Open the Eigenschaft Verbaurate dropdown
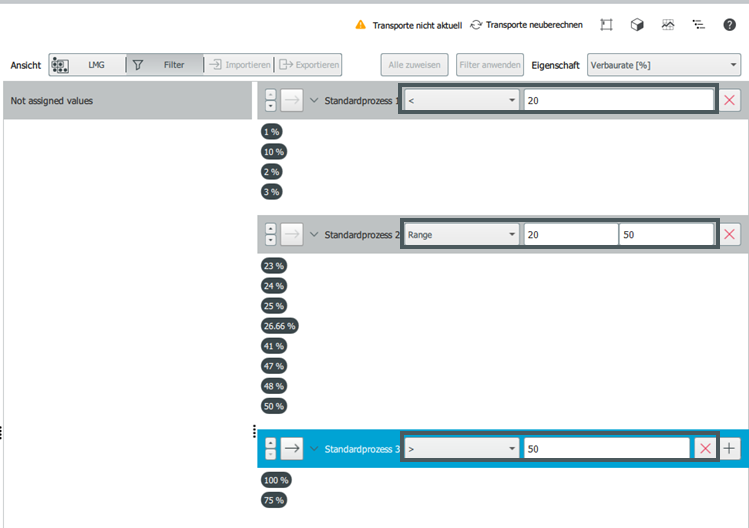 pyautogui.click(x=663, y=65)
